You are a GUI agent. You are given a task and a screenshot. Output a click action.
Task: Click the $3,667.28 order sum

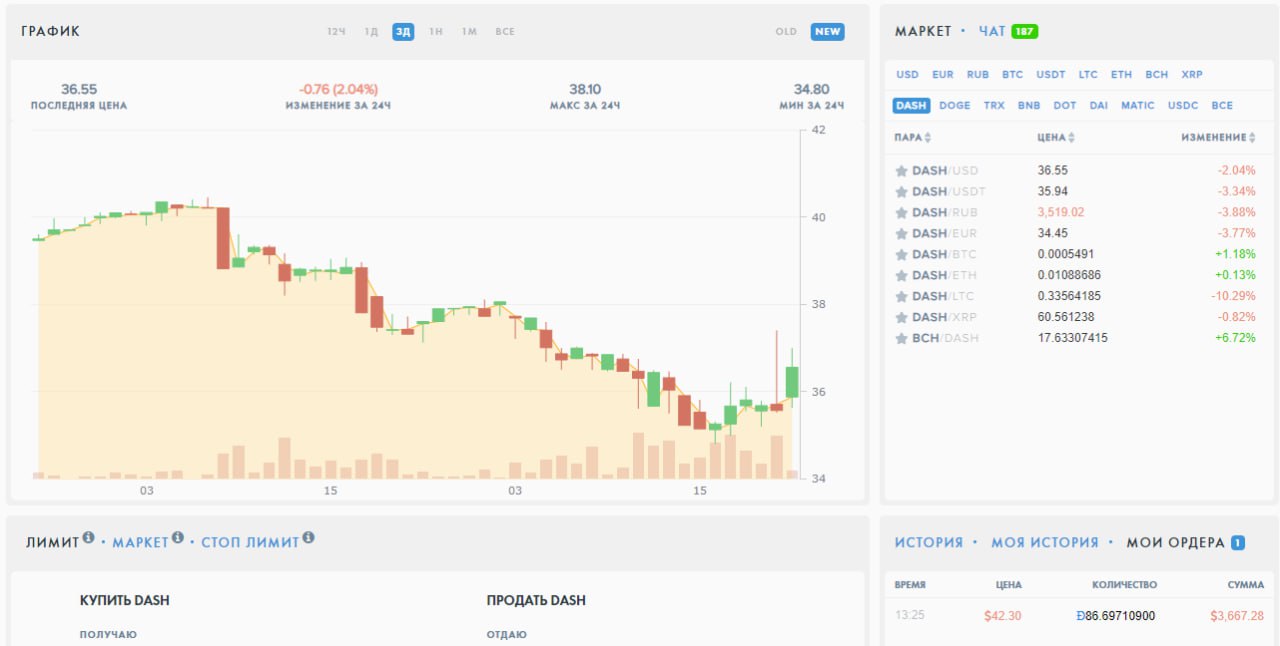coord(1237,616)
